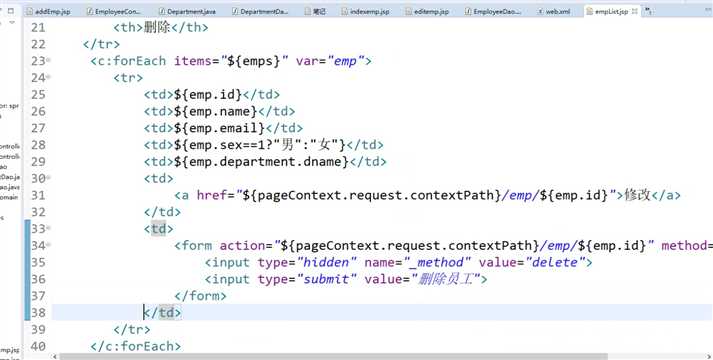This screenshot has height=360, width=713.
Task: Click the ${emp.id} expression on line 25
Action: pos(208,95)
